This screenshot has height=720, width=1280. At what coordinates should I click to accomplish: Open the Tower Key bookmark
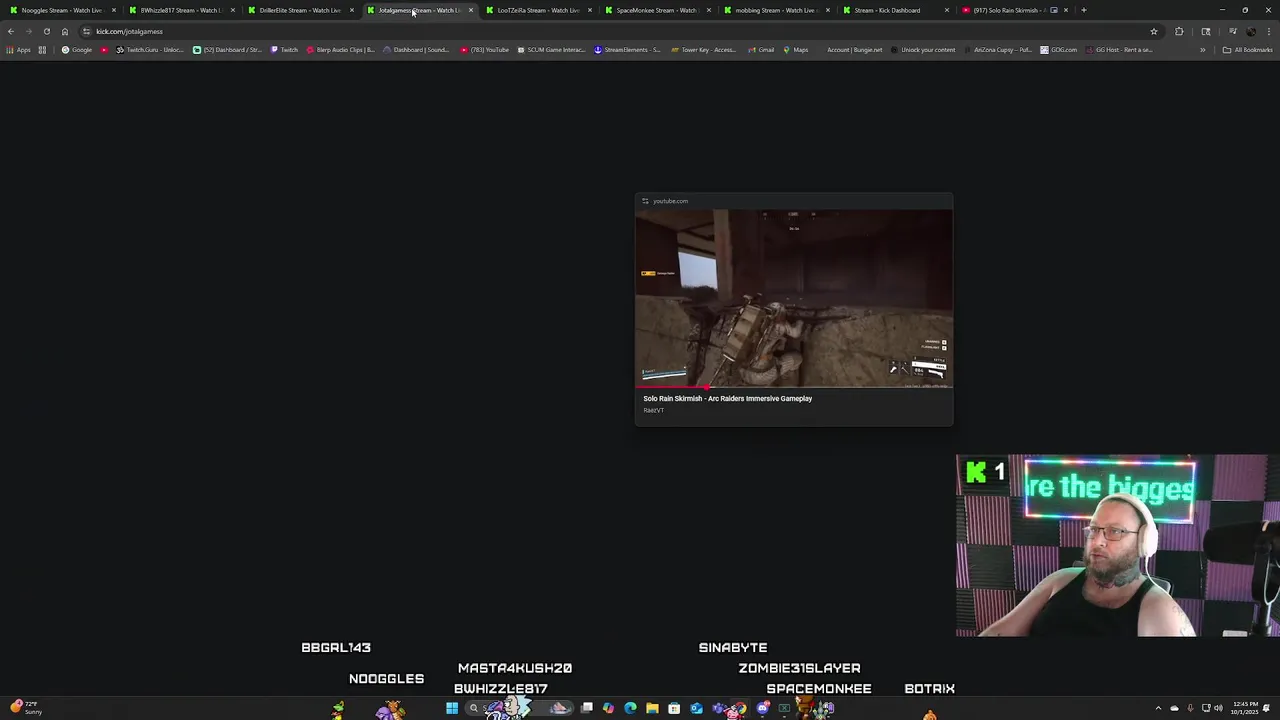[704, 50]
